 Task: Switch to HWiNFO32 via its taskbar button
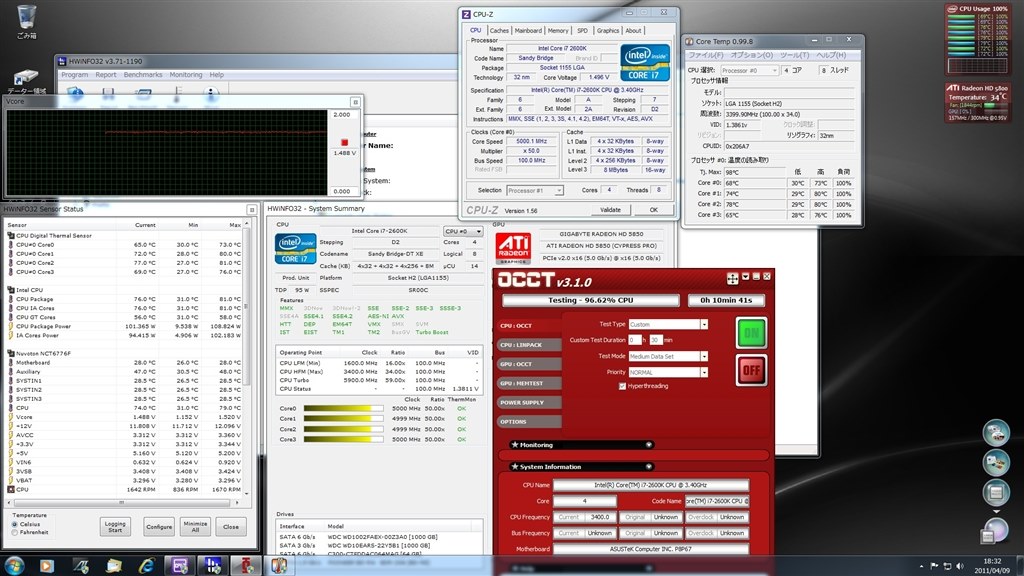(x=213, y=566)
